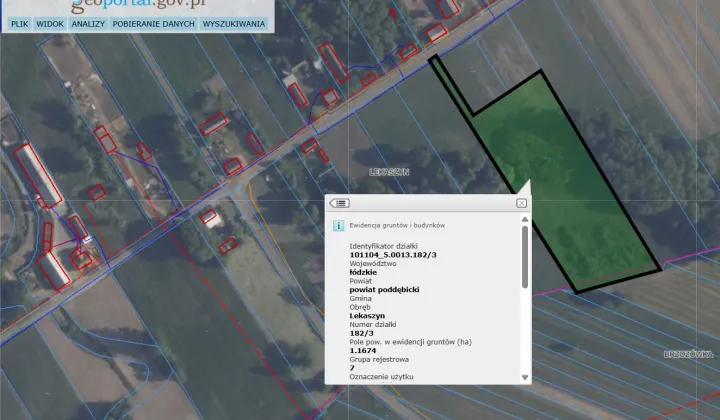Image resolution: width=720 pixels, height=420 pixels.
Task: Click the popup scrollbar down arrow
Action: tap(525, 377)
